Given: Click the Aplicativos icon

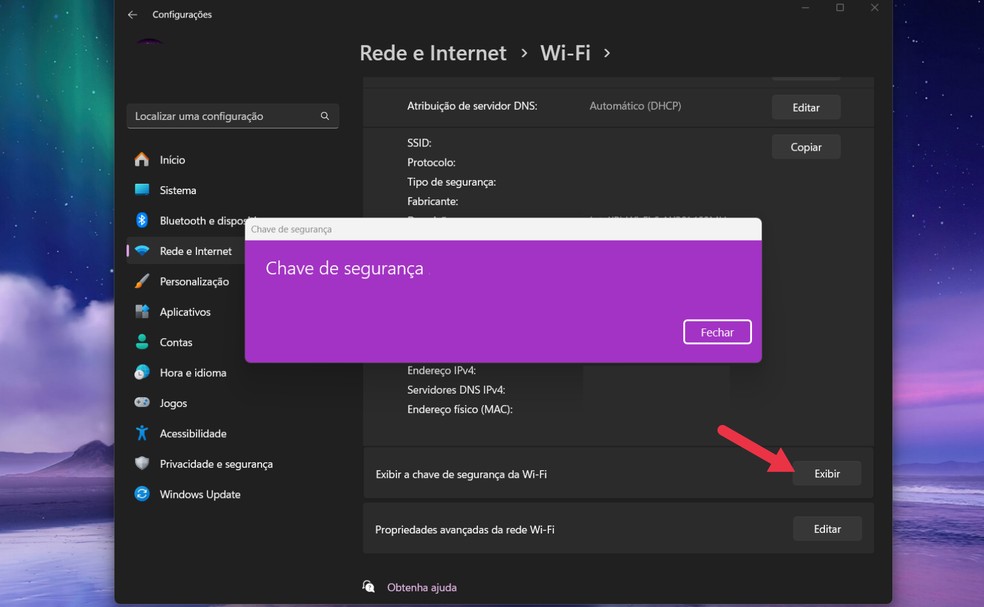Looking at the screenshot, I should [x=142, y=311].
